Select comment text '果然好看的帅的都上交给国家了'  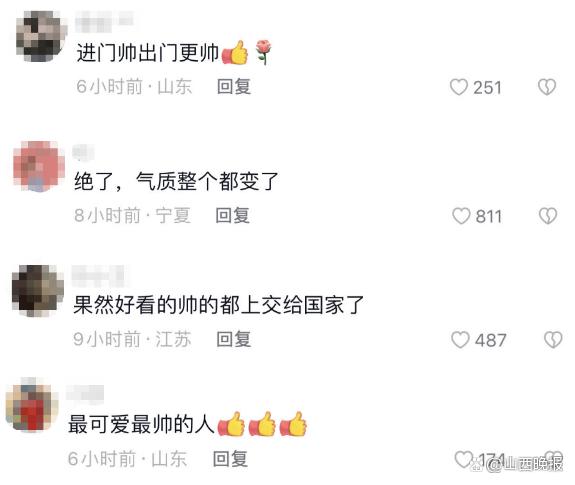(x=219, y=305)
